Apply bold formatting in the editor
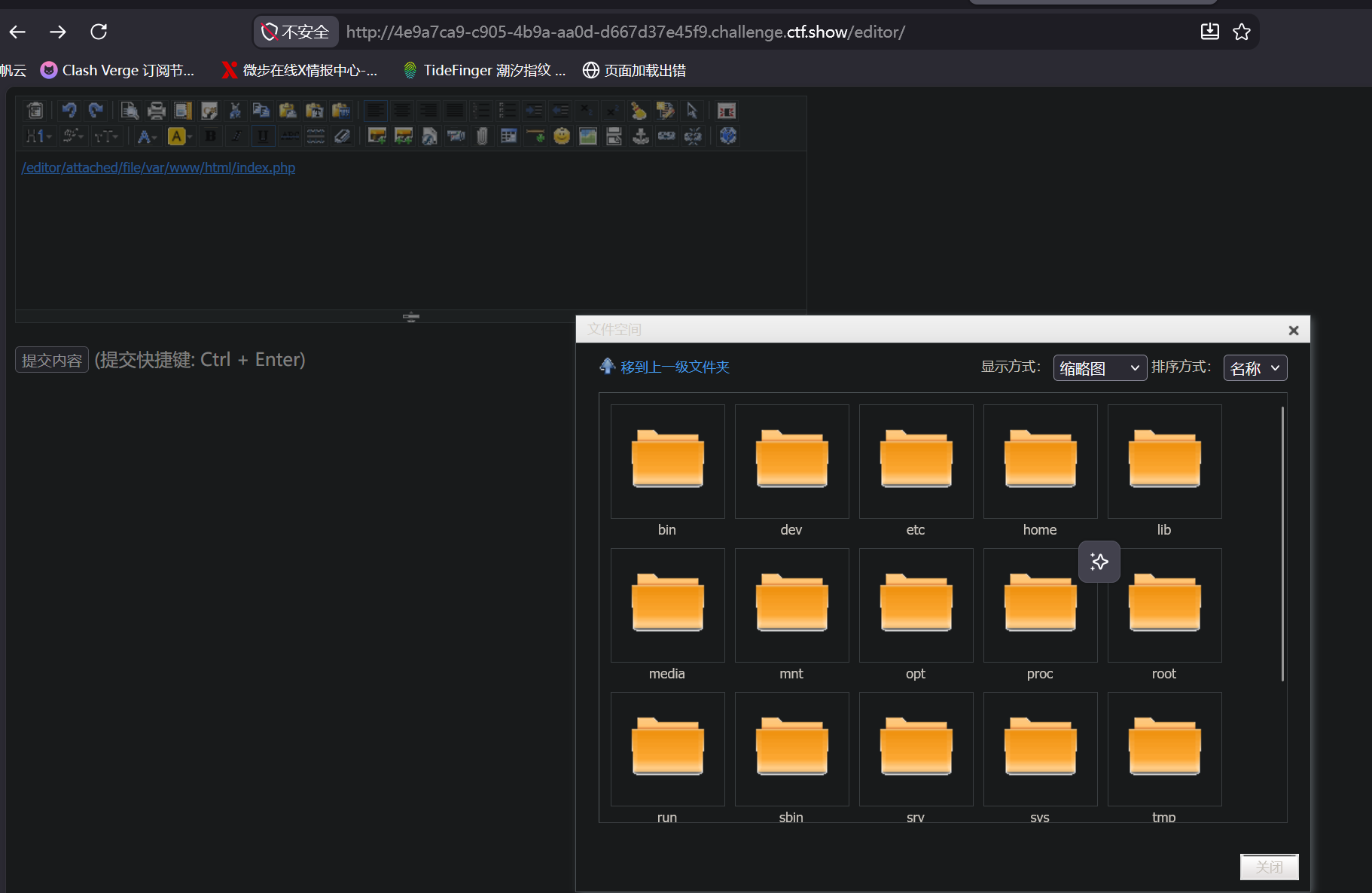This screenshot has width=1372, height=893. tap(211, 136)
